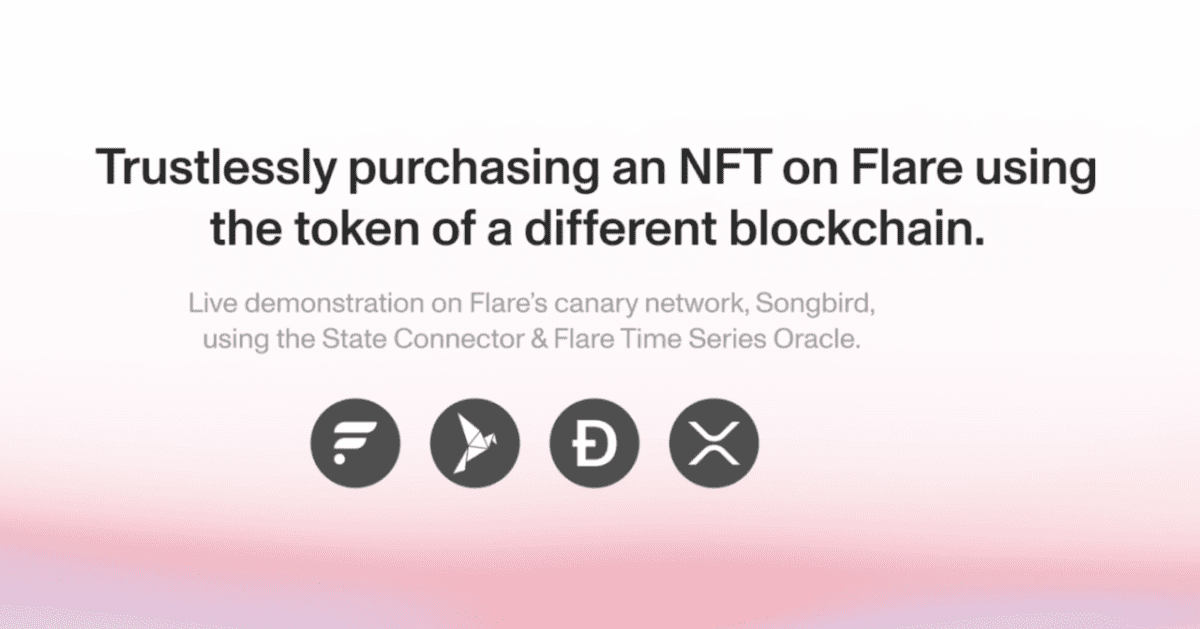Click the word "Live" in the subtitle
The height and width of the screenshot is (629, 1200).
[210, 303]
